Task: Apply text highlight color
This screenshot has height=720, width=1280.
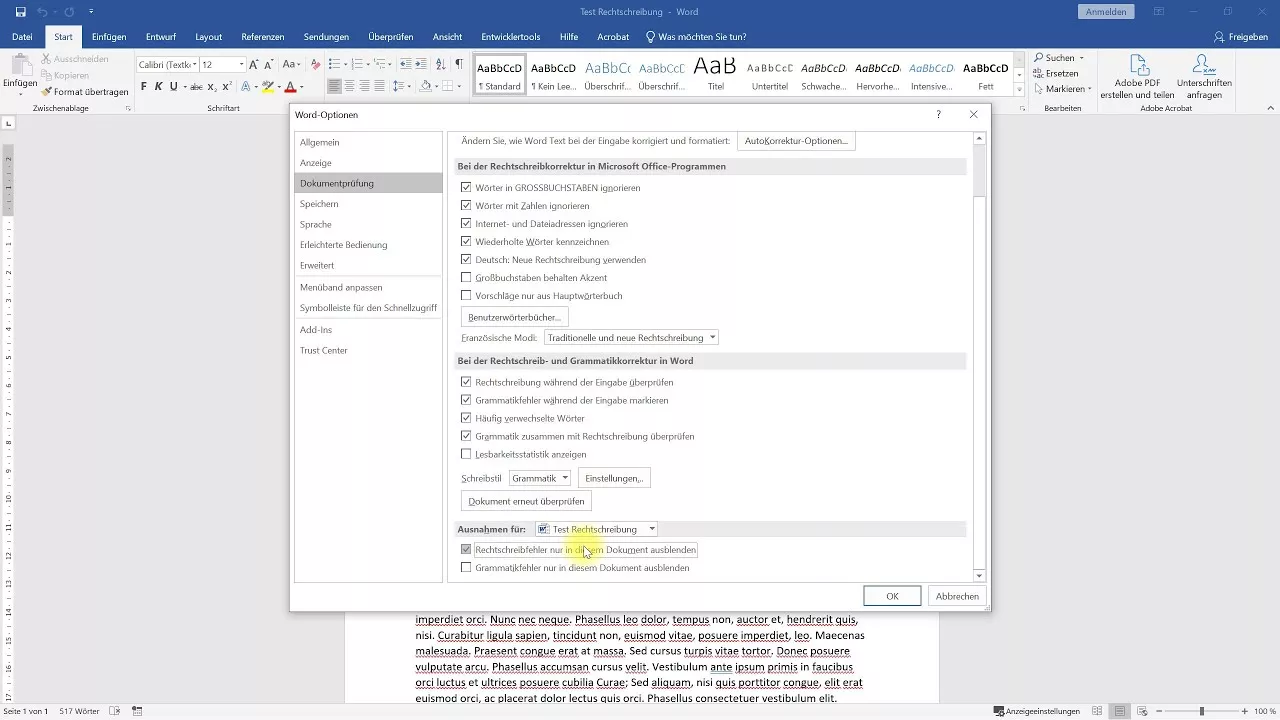Action: click(x=268, y=87)
